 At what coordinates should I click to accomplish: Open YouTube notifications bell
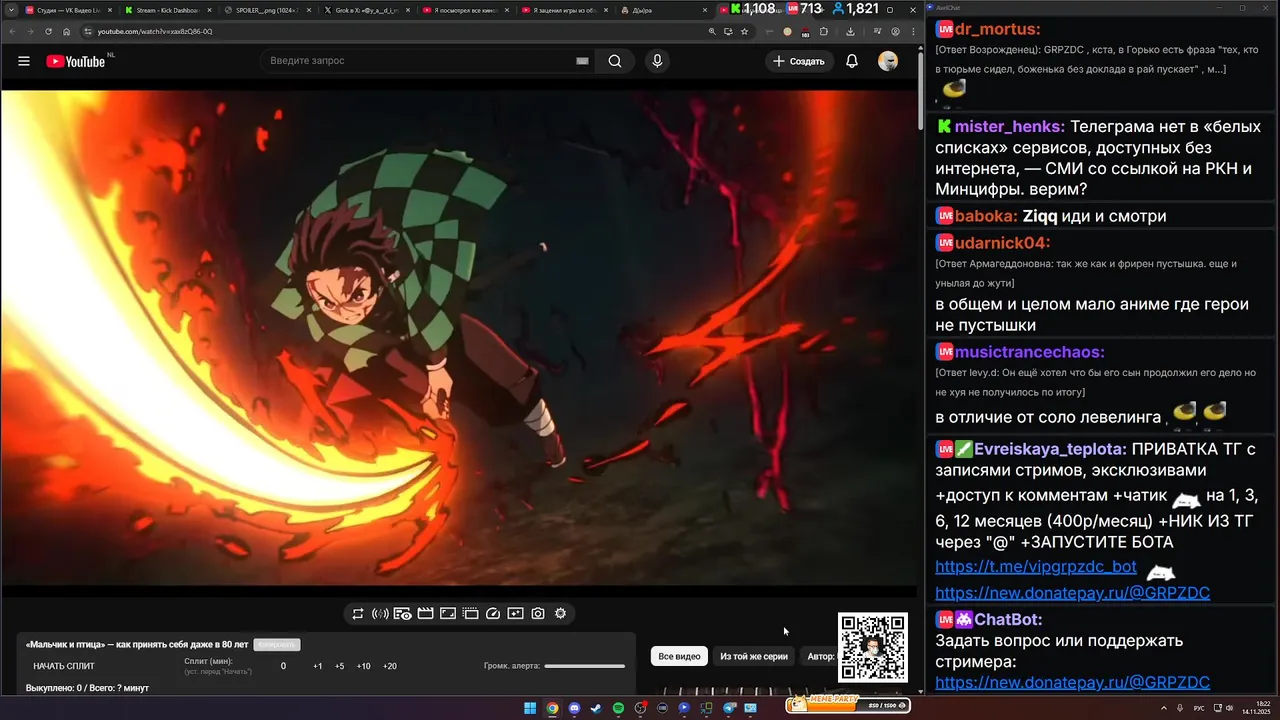[852, 61]
